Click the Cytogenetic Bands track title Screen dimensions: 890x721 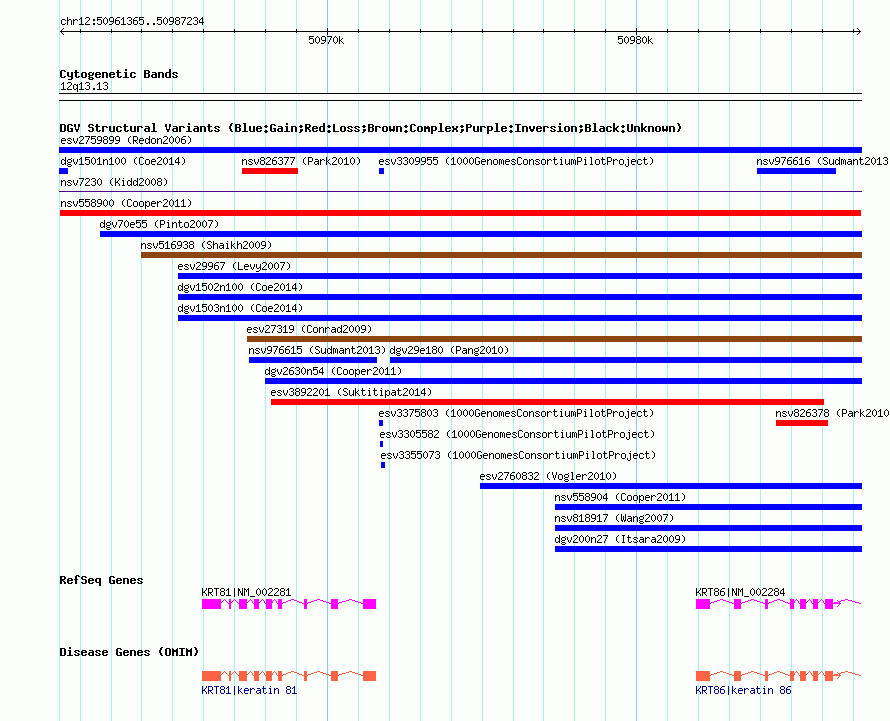tap(119, 74)
